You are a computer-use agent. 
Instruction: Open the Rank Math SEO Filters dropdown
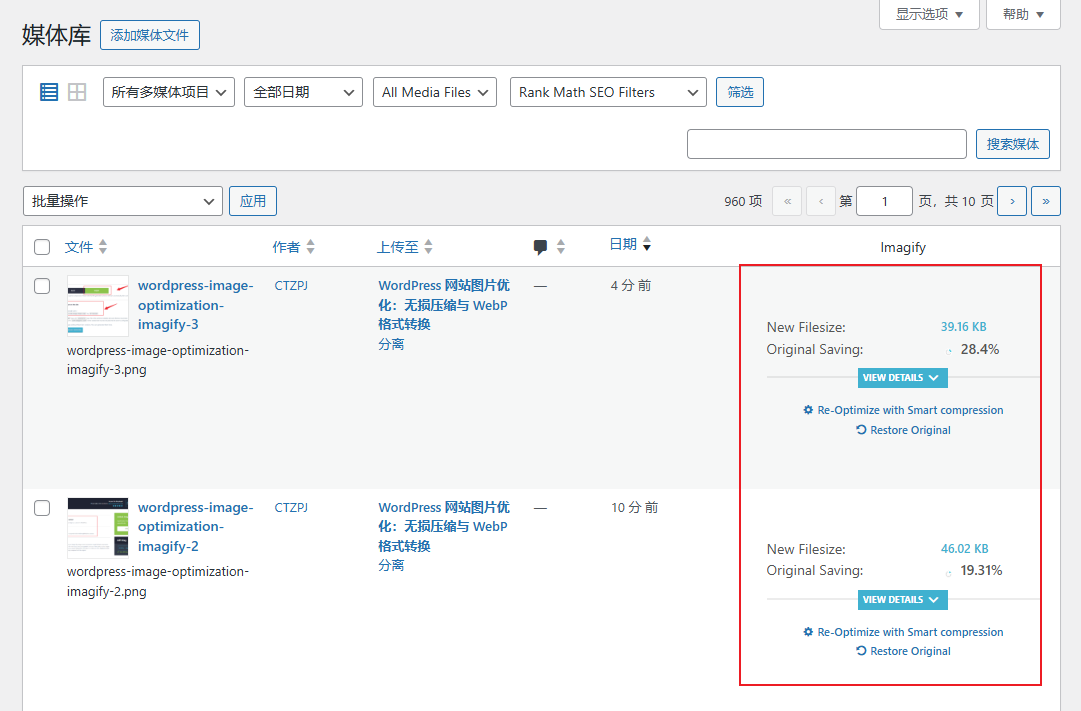(608, 92)
